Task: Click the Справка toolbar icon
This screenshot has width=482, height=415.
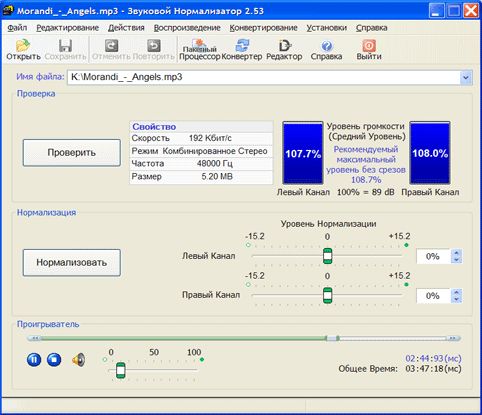Action: point(327,46)
